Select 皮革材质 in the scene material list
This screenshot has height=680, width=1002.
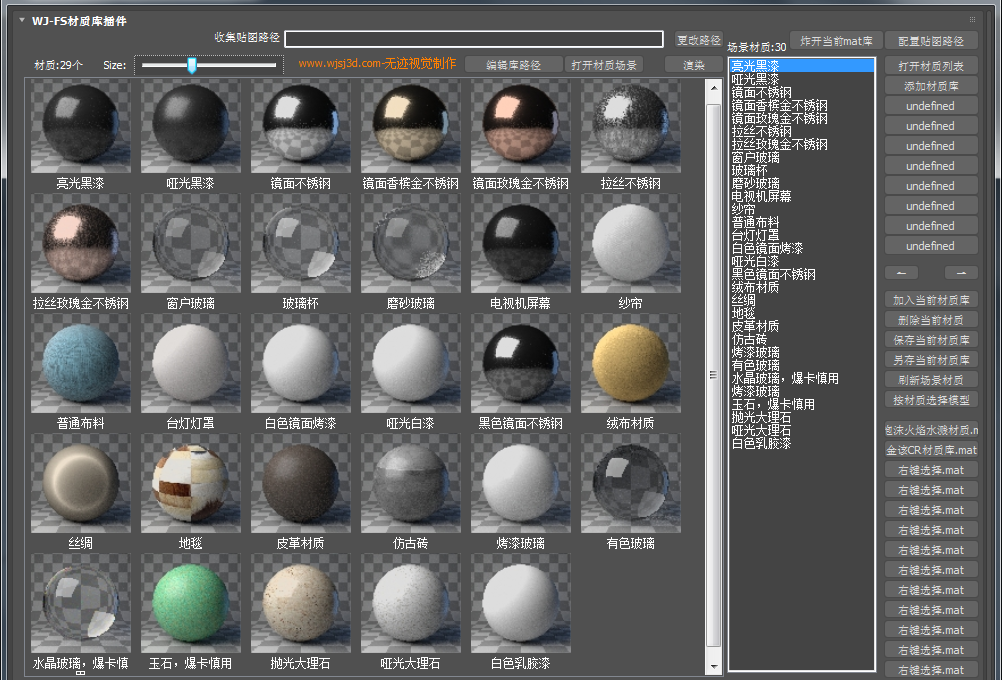click(x=755, y=326)
